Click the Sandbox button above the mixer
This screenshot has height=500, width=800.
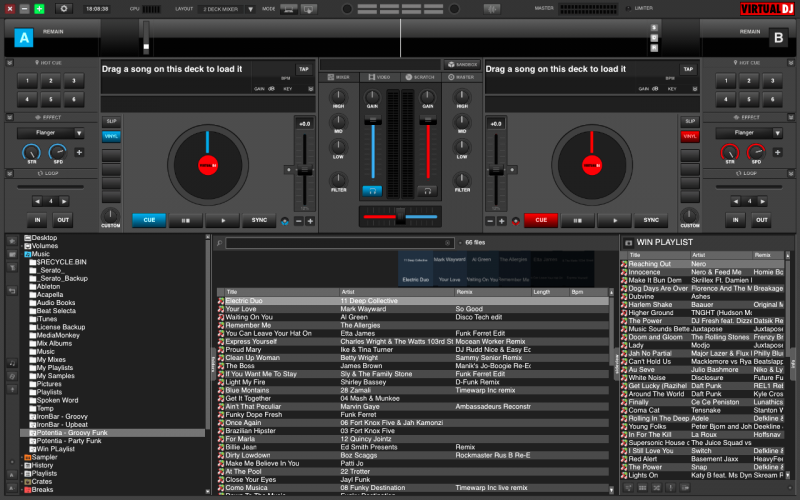pyautogui.click(x=463, y=64)
